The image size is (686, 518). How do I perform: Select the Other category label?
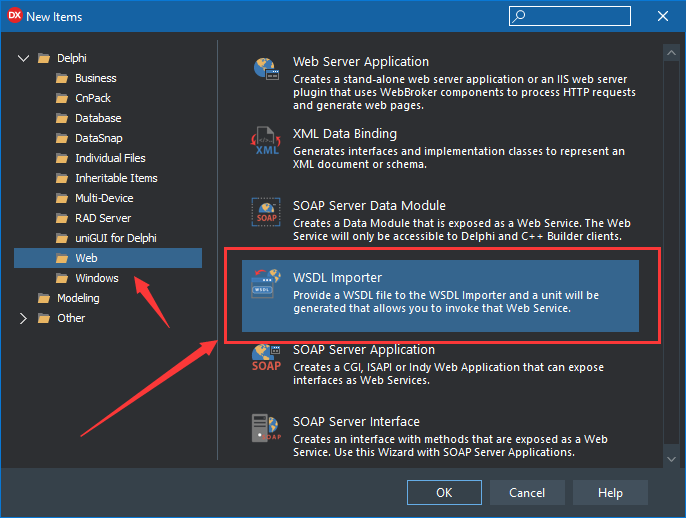71,318
